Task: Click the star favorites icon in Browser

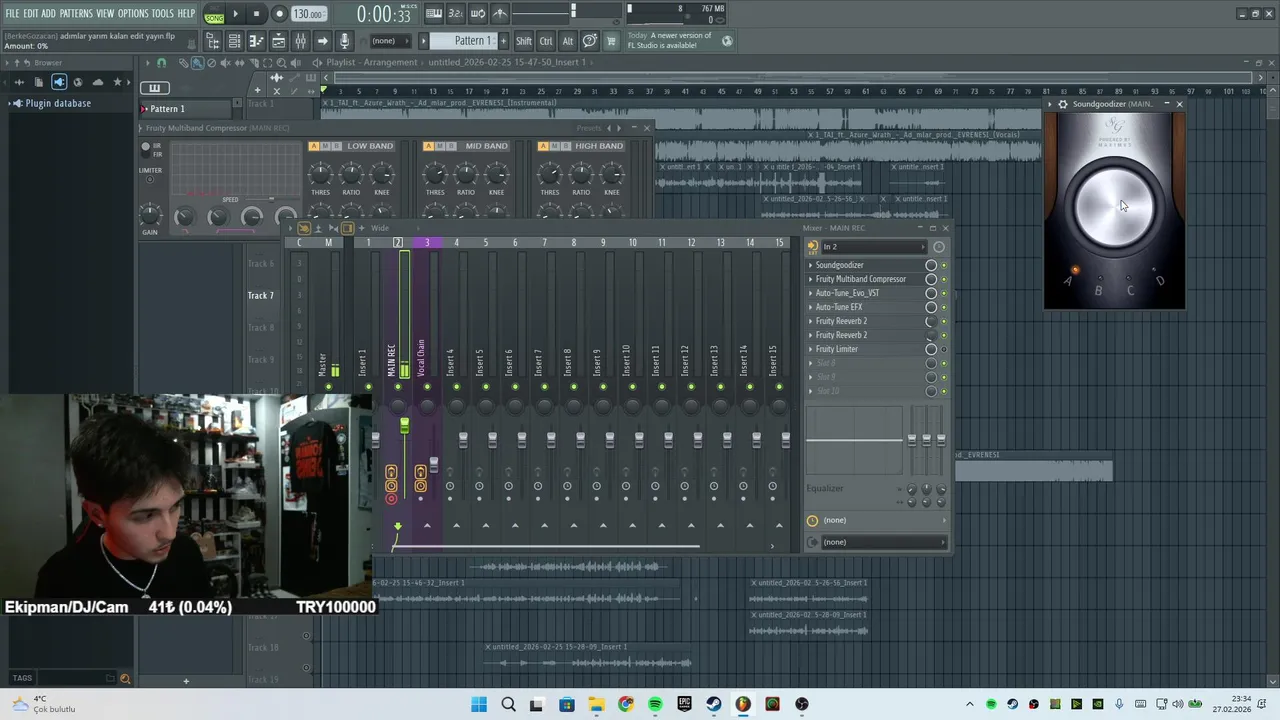Action: tap(117, 82)
